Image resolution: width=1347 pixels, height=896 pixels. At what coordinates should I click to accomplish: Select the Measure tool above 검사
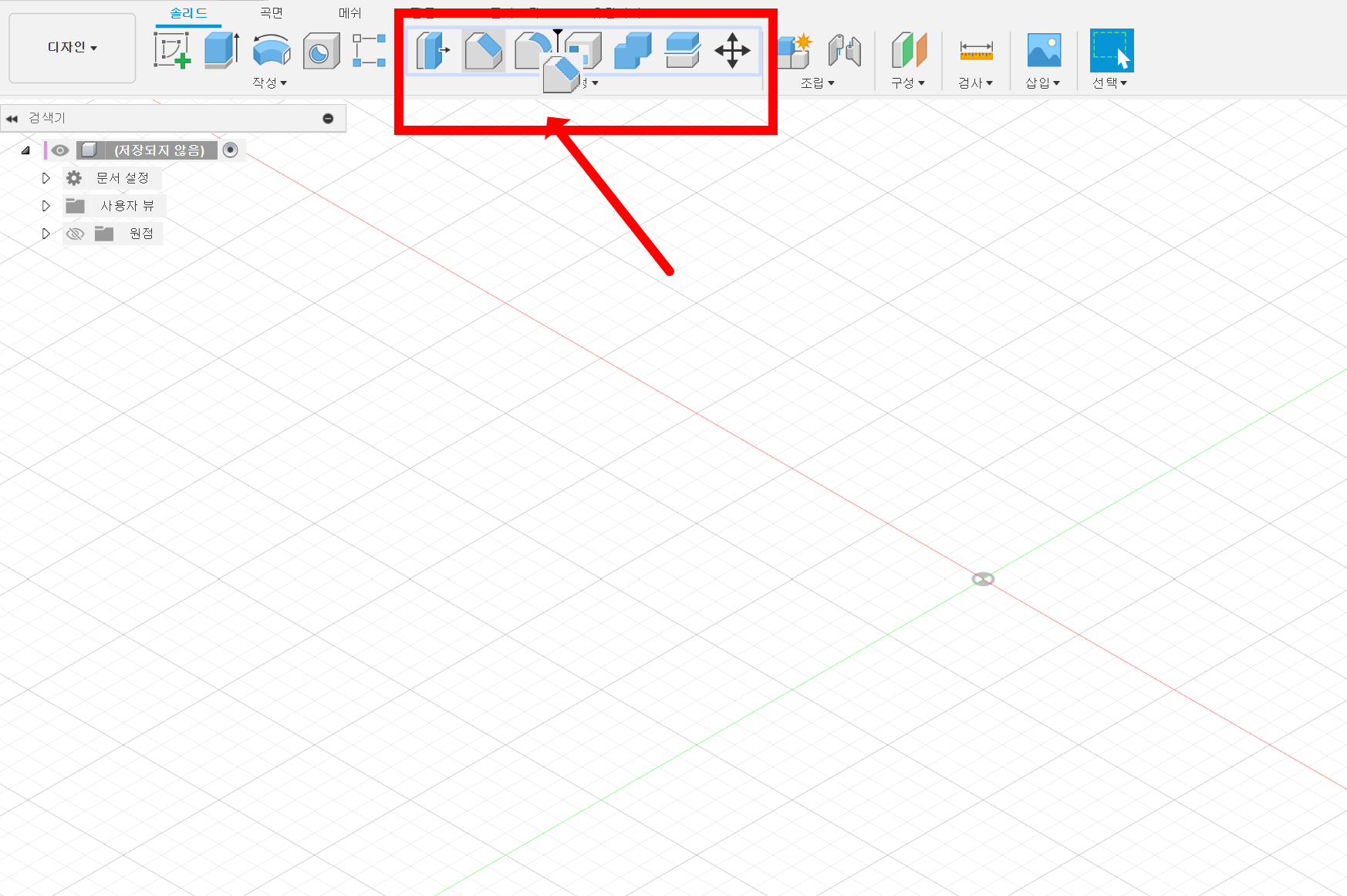pos(976,51)
